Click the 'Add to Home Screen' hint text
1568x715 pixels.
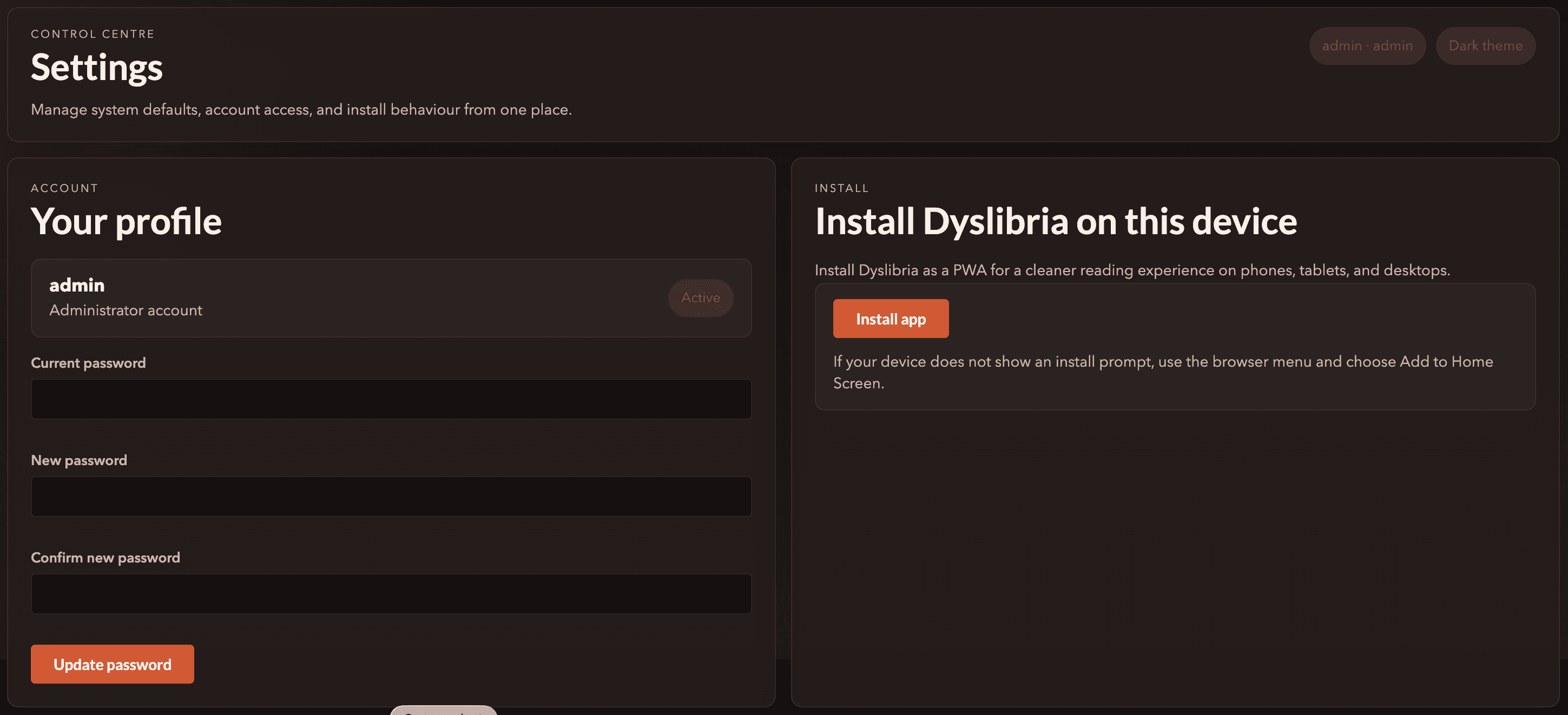coord(1163,372)
